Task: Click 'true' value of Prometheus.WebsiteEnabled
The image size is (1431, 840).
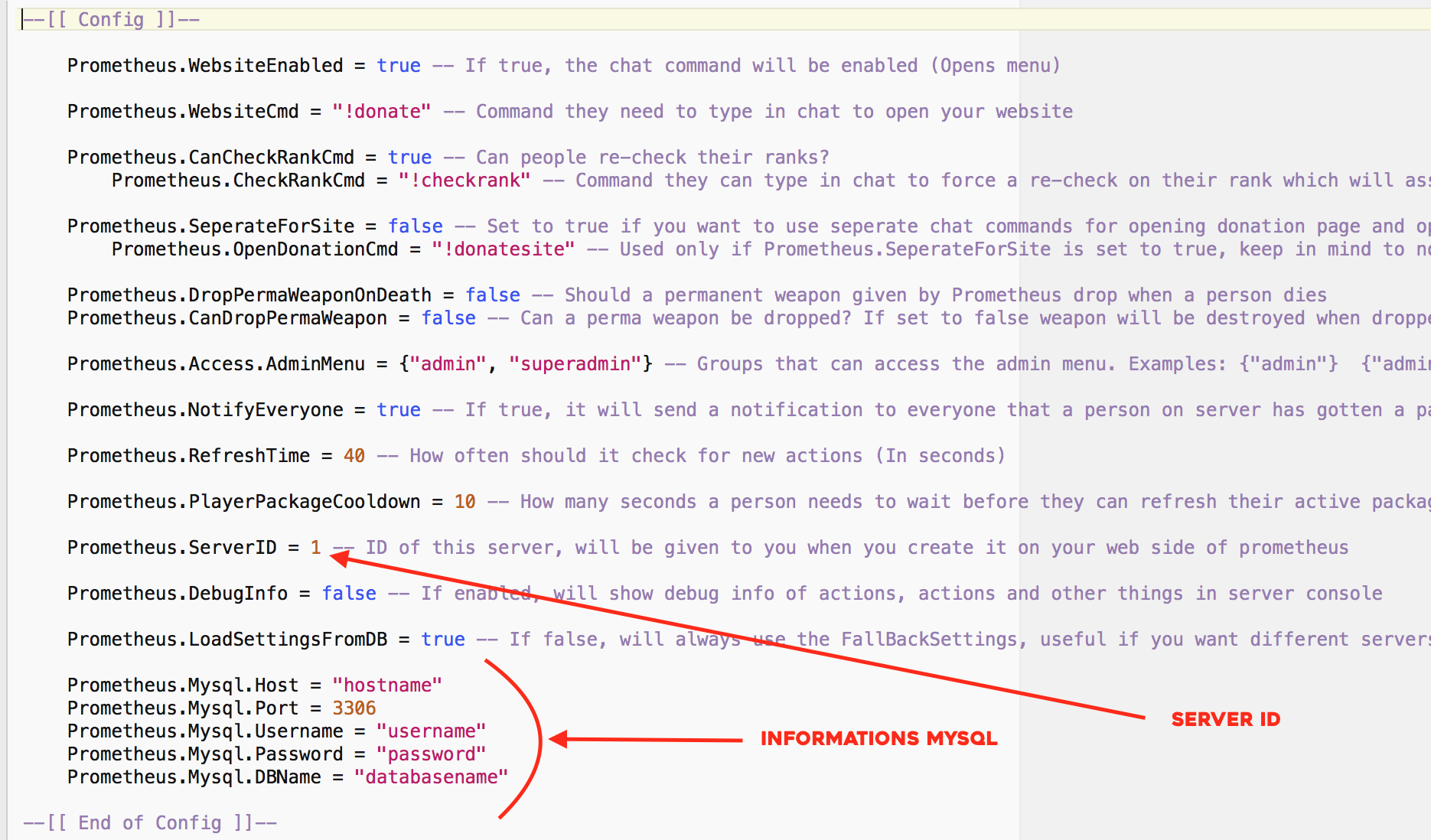Action: [x=399, y=66]
